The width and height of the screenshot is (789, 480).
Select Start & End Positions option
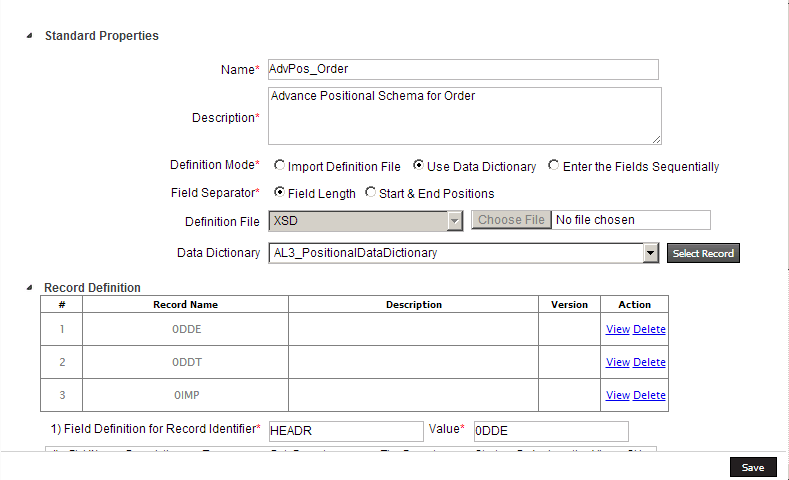click(371, 193)
